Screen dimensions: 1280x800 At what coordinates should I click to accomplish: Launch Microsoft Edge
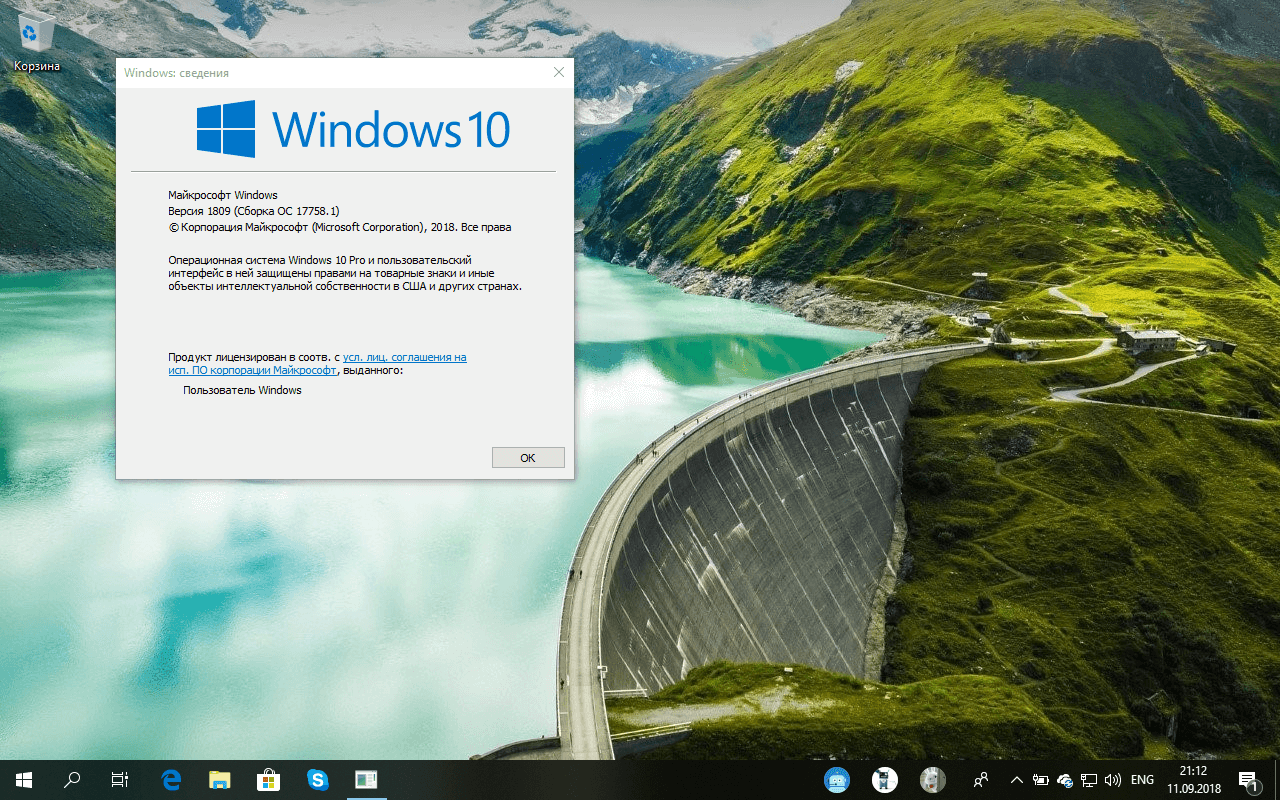tap(170, 779)
